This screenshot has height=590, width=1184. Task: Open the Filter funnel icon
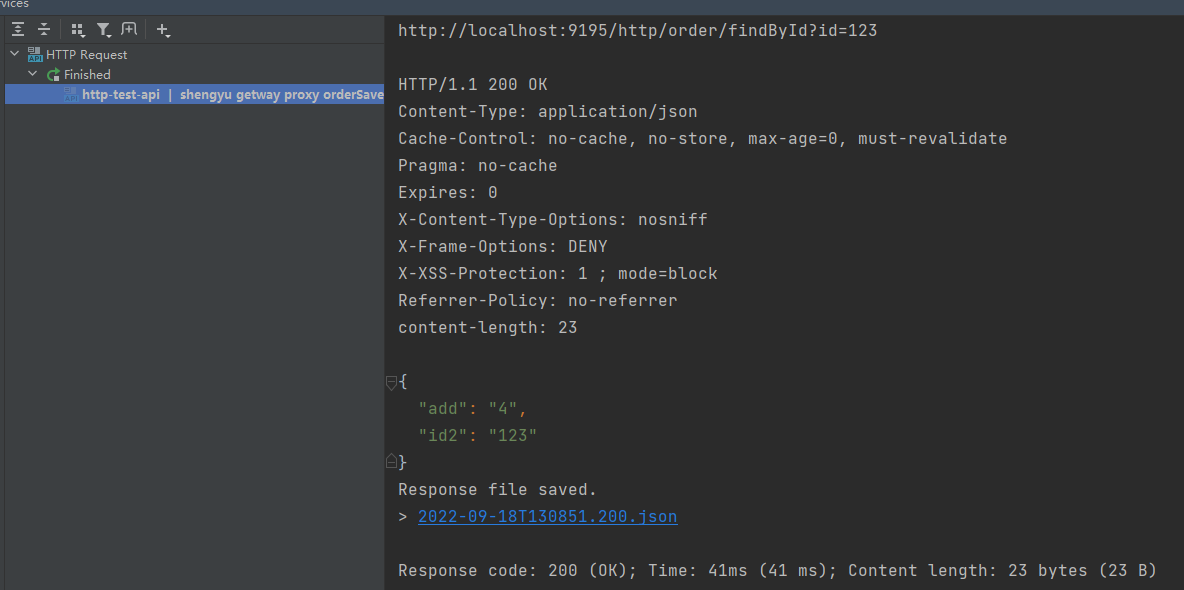click(x=104, y=30)
